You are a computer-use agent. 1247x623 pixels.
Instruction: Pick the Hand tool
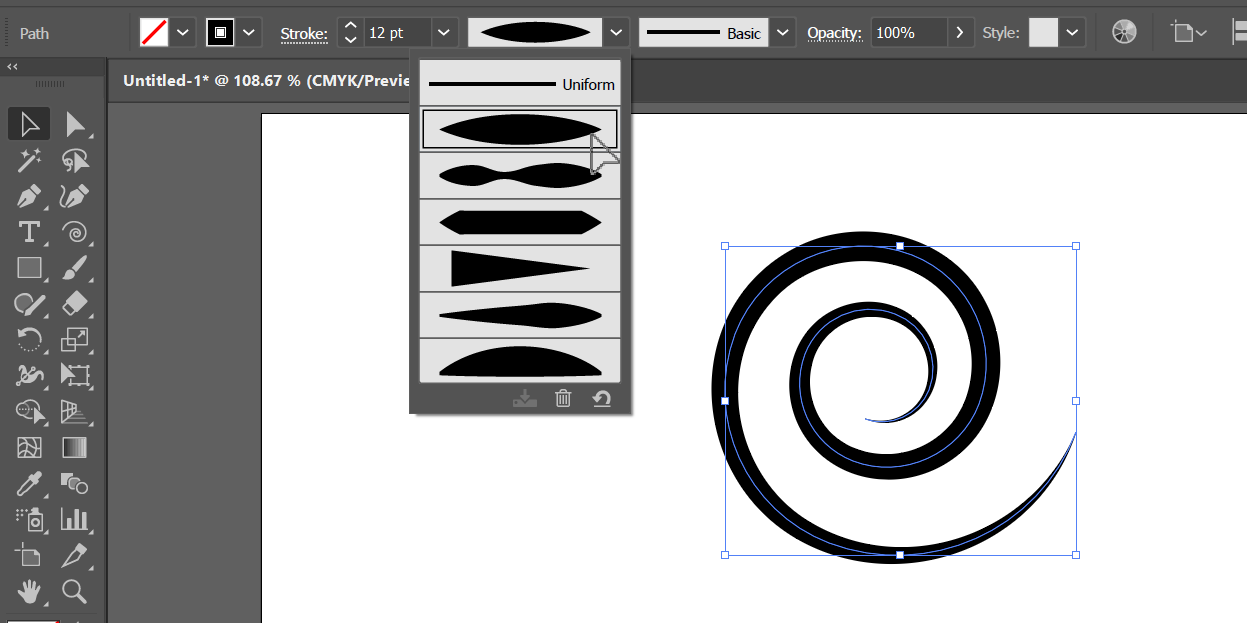29,591
